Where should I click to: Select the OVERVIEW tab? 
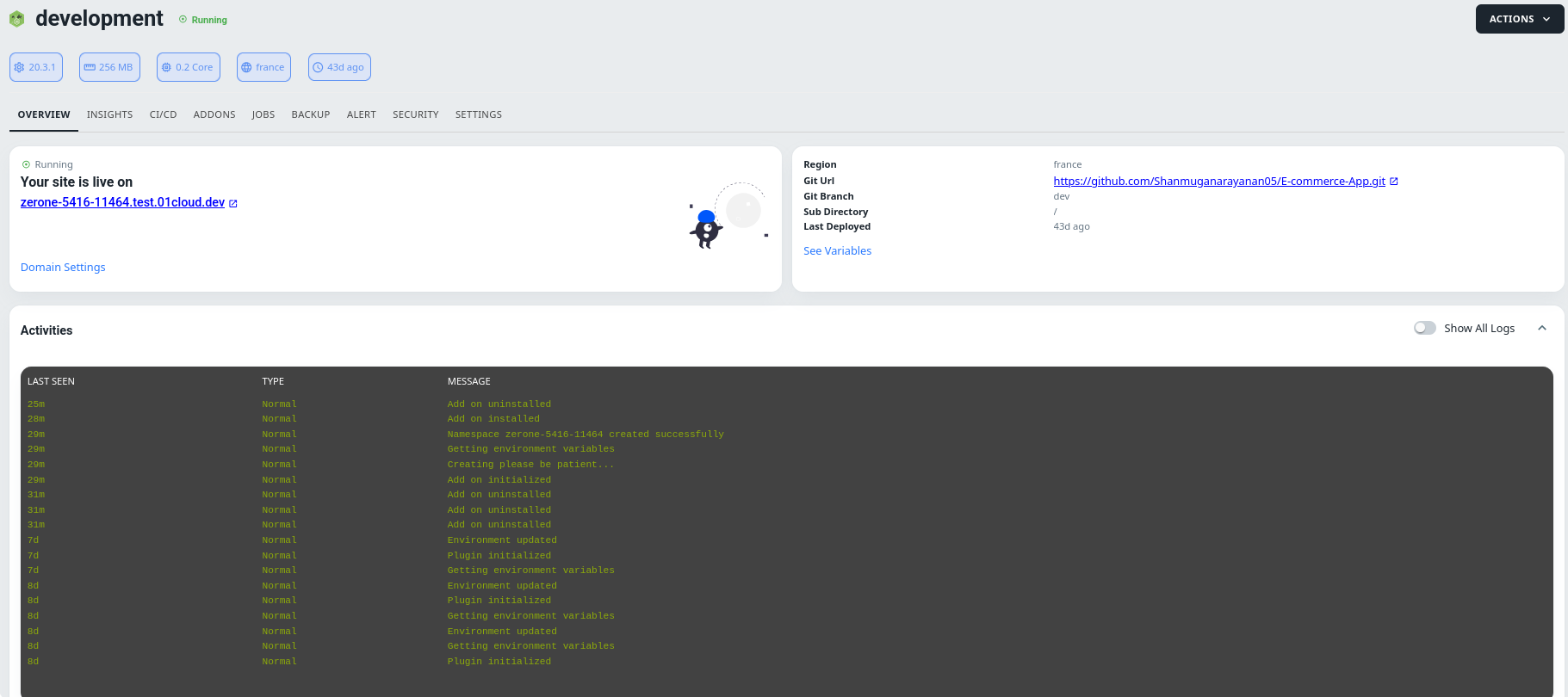point(44,114)
